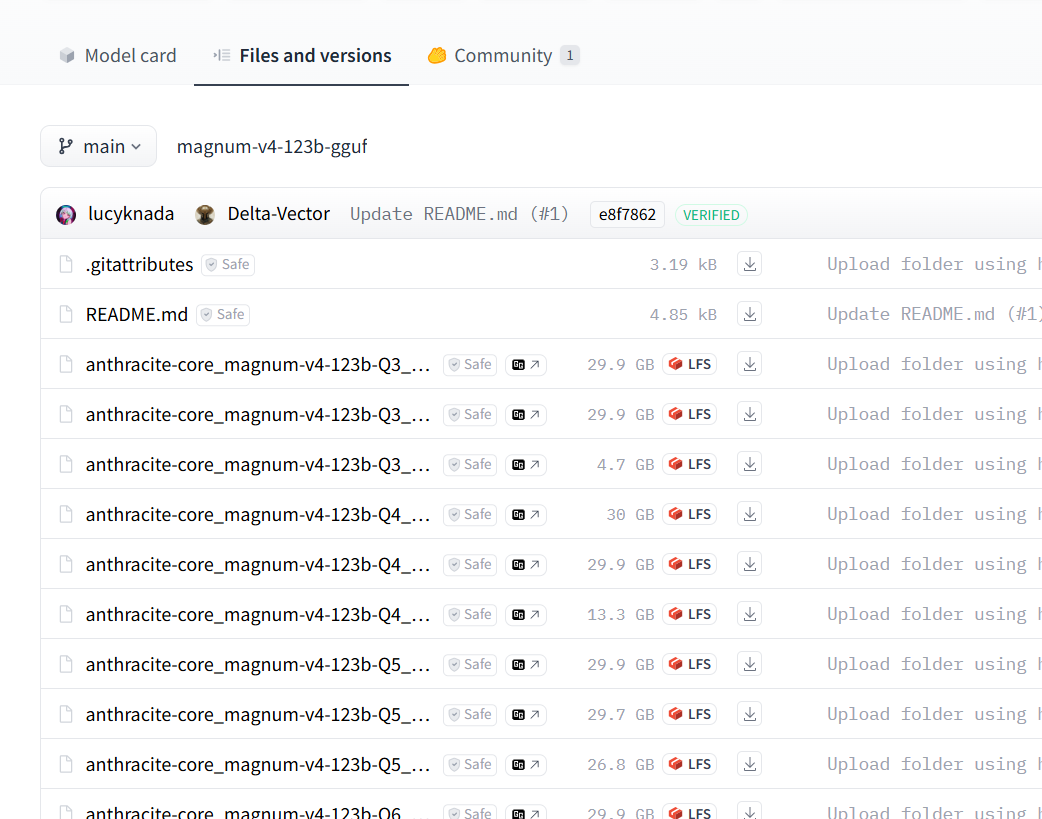The width and height of the screenshot is (1042, 819).
Task: Open commit message on .gitattributes row
Action: [x=934, y=264]
